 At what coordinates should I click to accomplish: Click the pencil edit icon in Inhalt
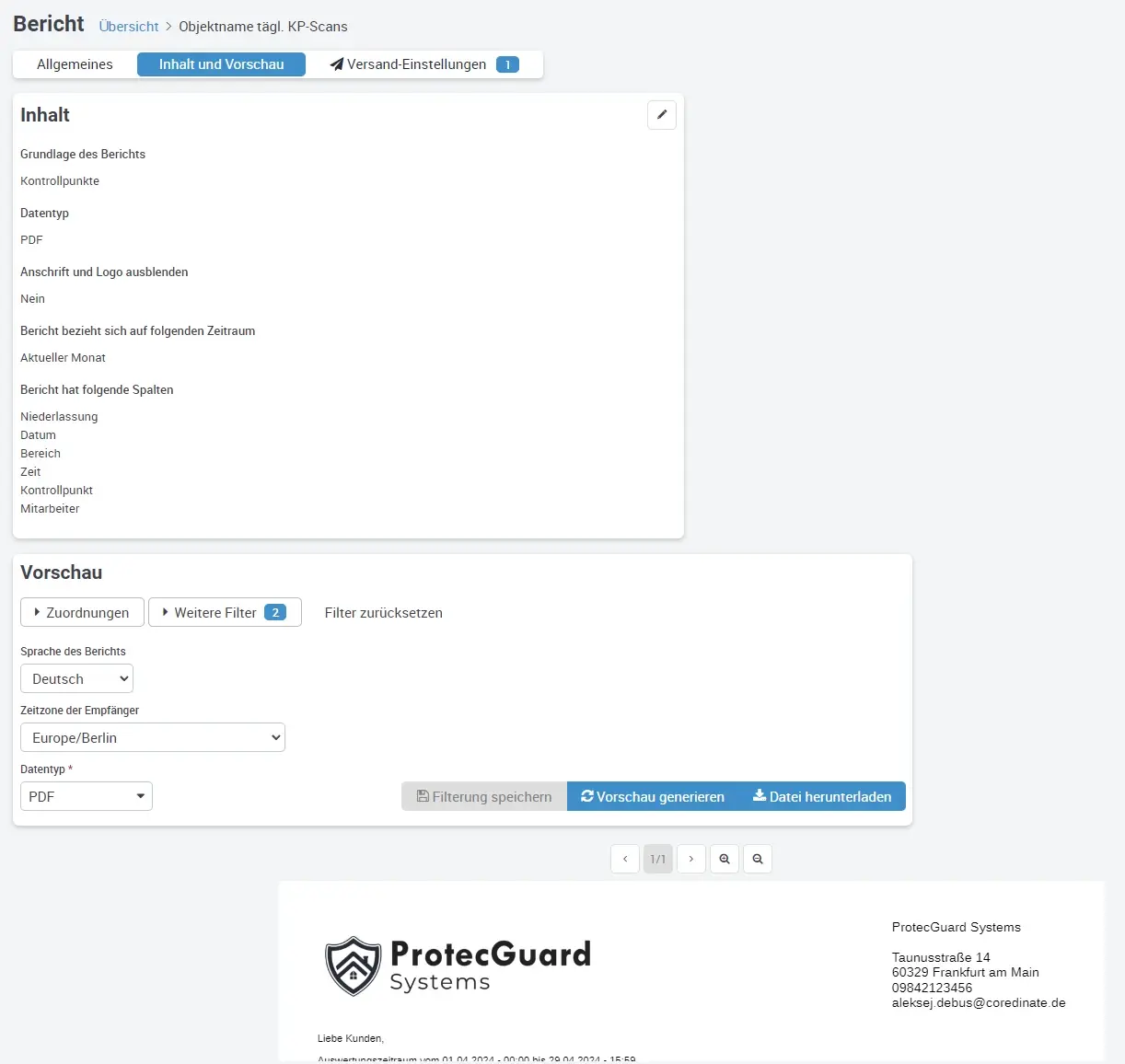tap(662, 115)
